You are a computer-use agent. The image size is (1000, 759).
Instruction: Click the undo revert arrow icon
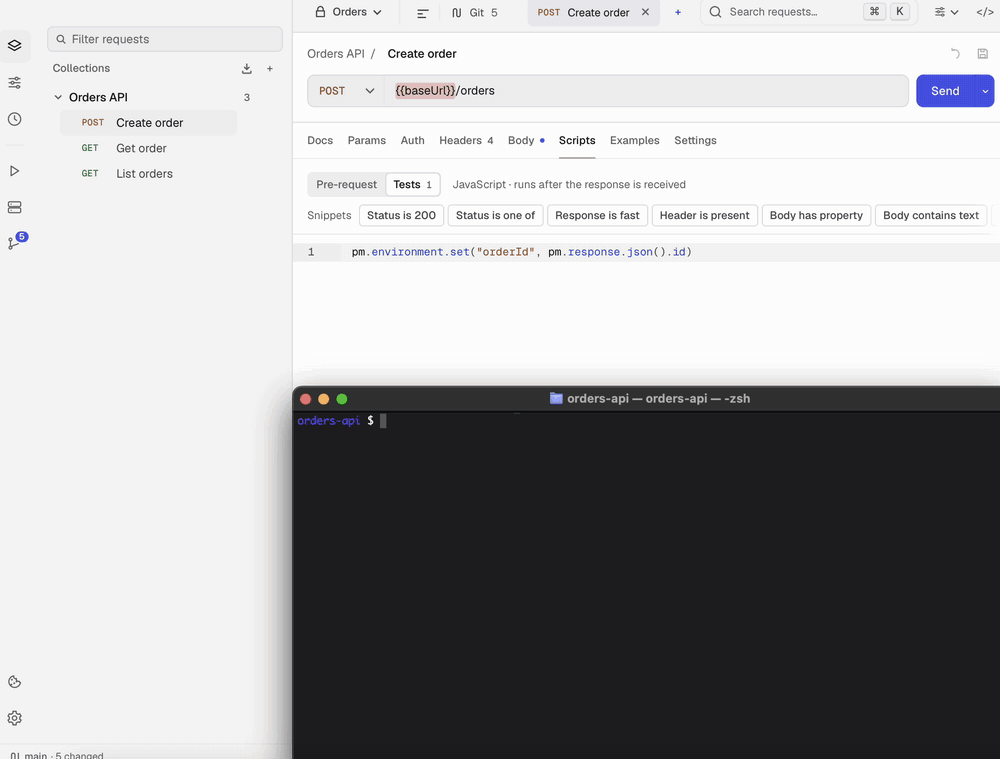(x=955, y=54)
